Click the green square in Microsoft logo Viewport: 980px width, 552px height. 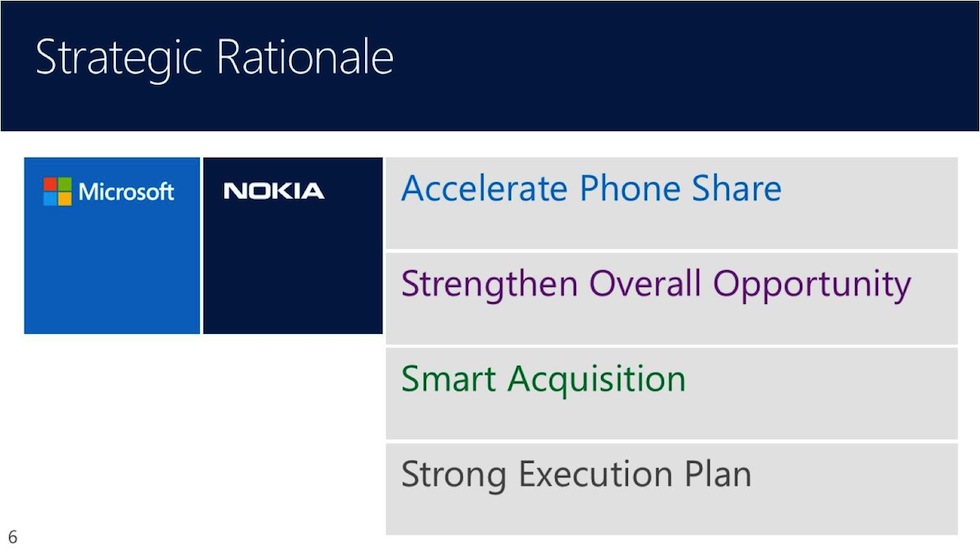(65, 184)
